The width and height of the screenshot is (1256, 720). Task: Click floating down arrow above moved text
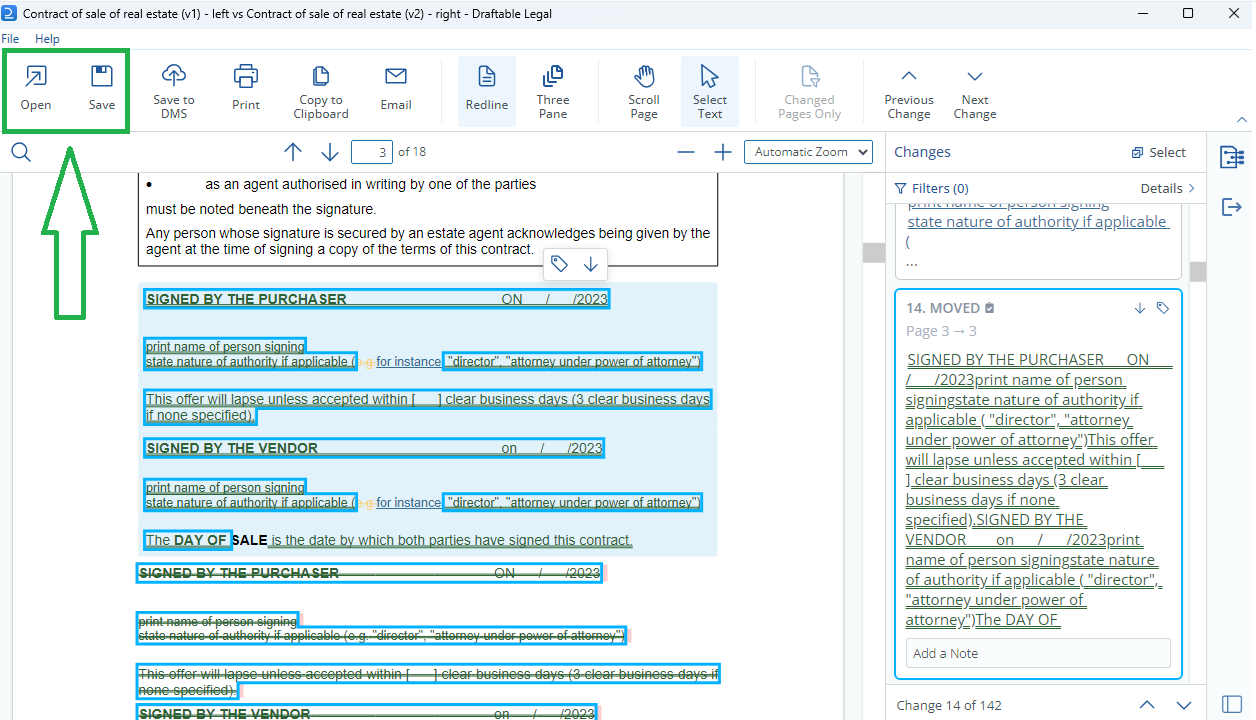(x=591, y=264)
